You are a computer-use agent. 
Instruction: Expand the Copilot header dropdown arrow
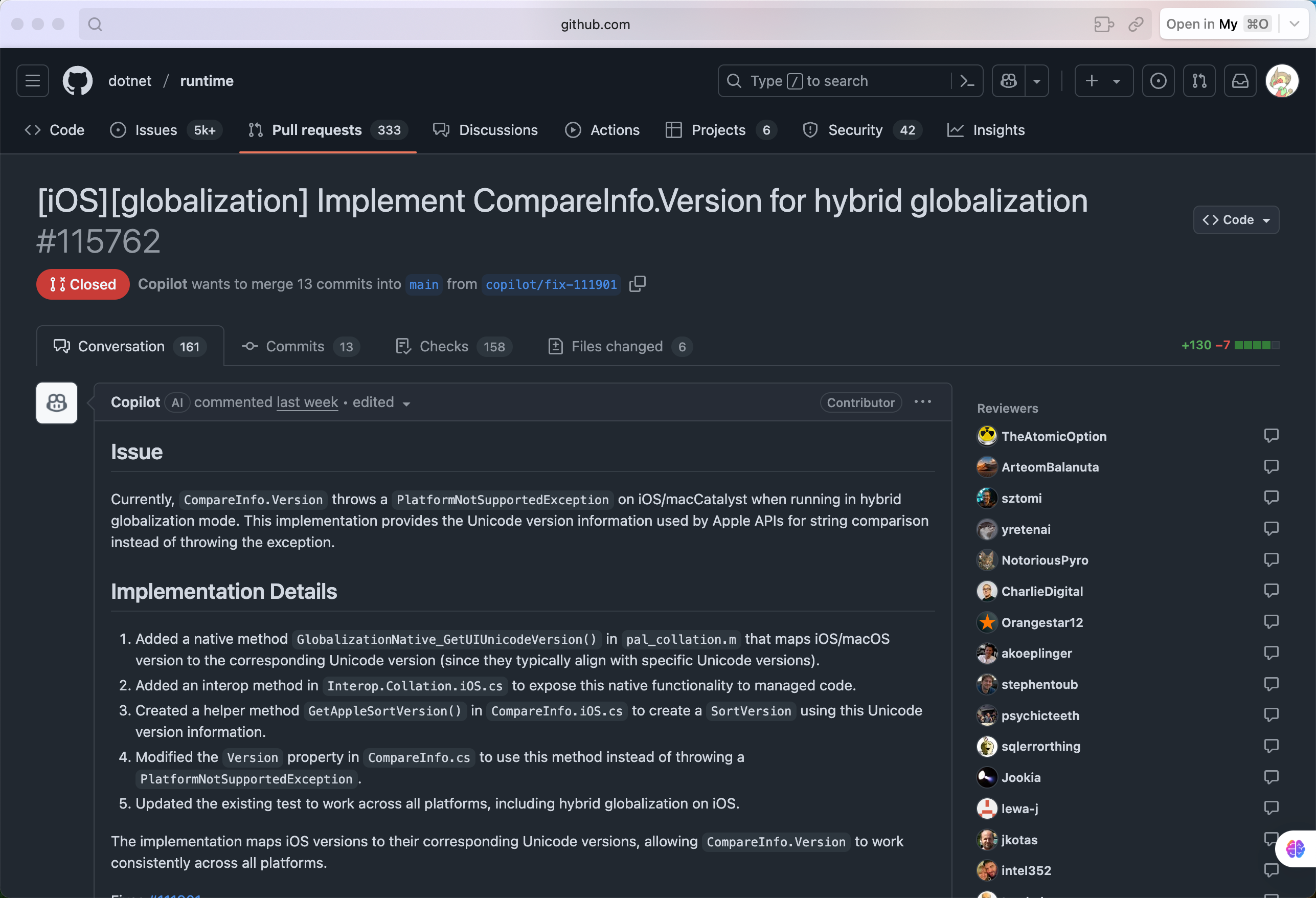tap(1037, 81)
